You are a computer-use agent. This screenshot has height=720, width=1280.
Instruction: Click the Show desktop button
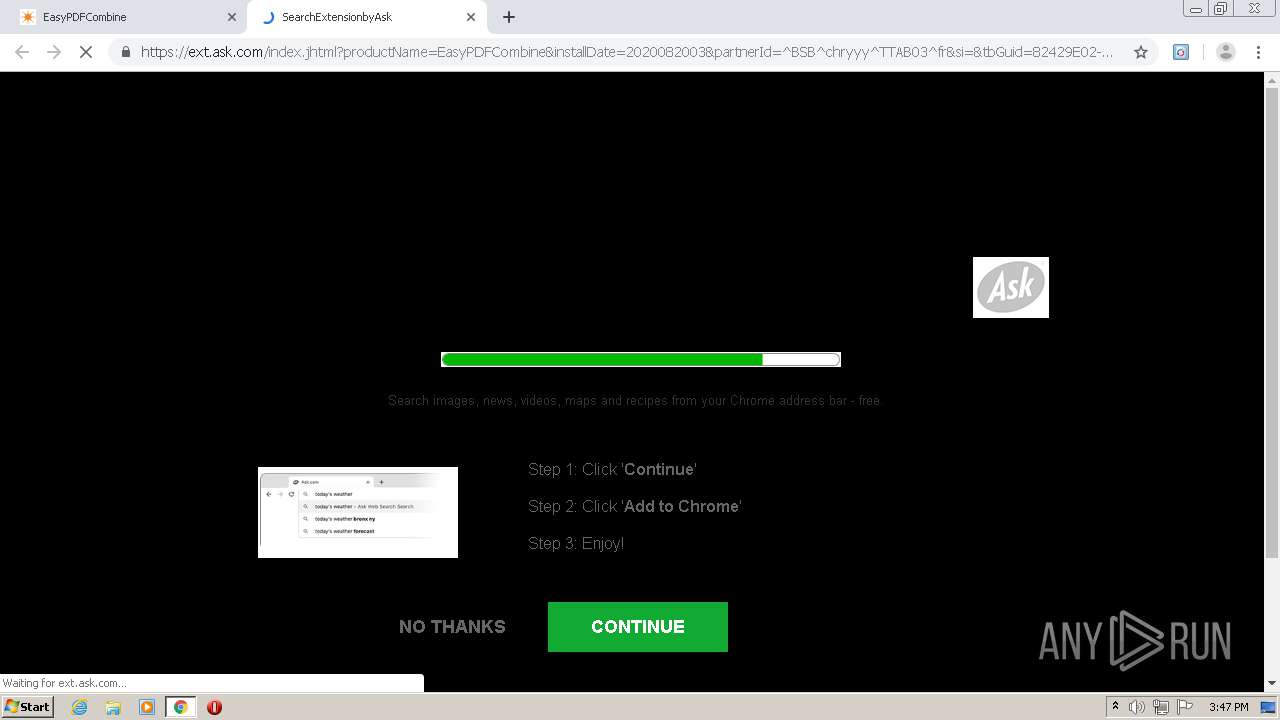tap(1268, 707)
